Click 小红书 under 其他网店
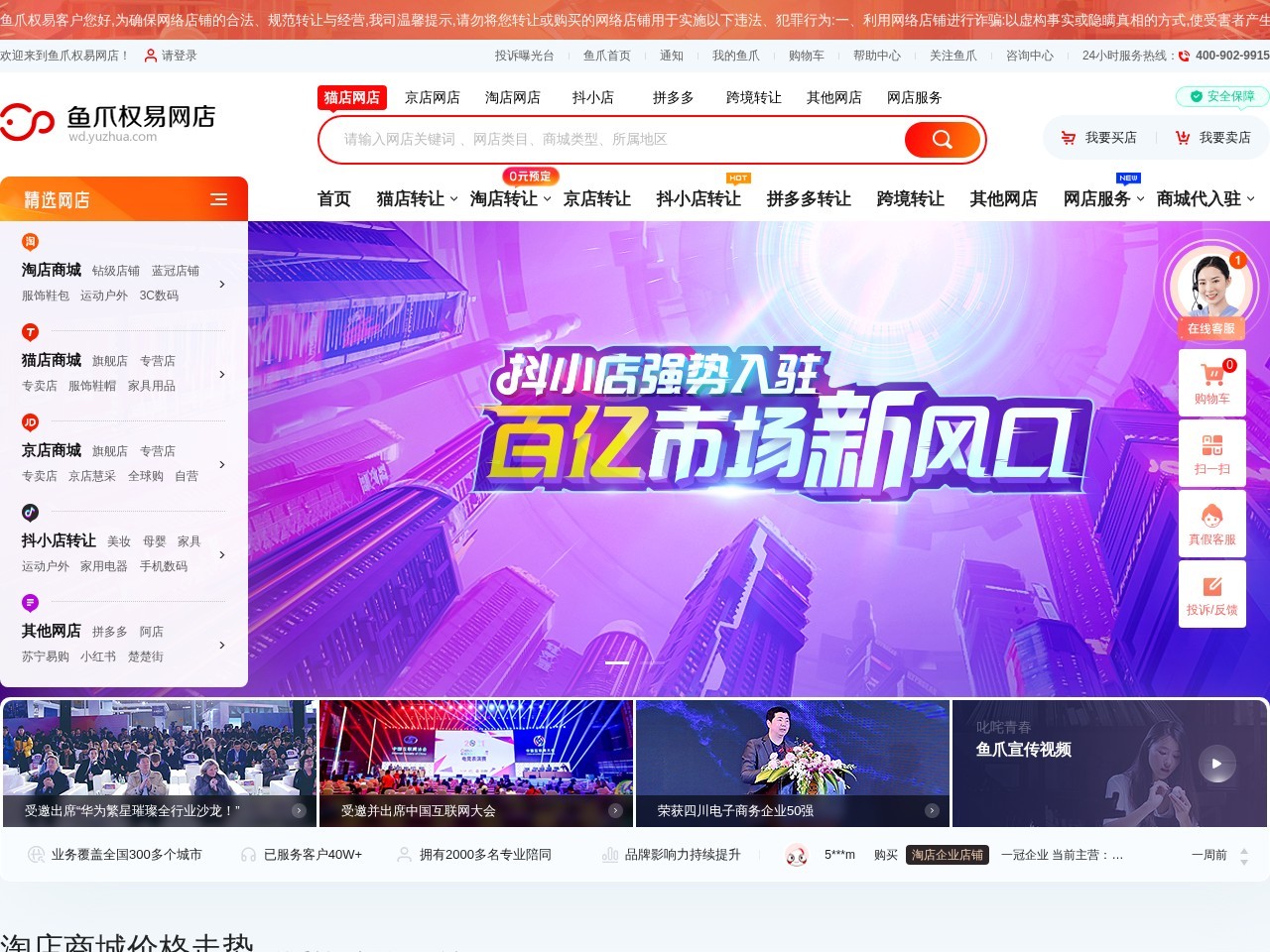The height and width of the screenshot is (952, 1270). click(98, 656)
